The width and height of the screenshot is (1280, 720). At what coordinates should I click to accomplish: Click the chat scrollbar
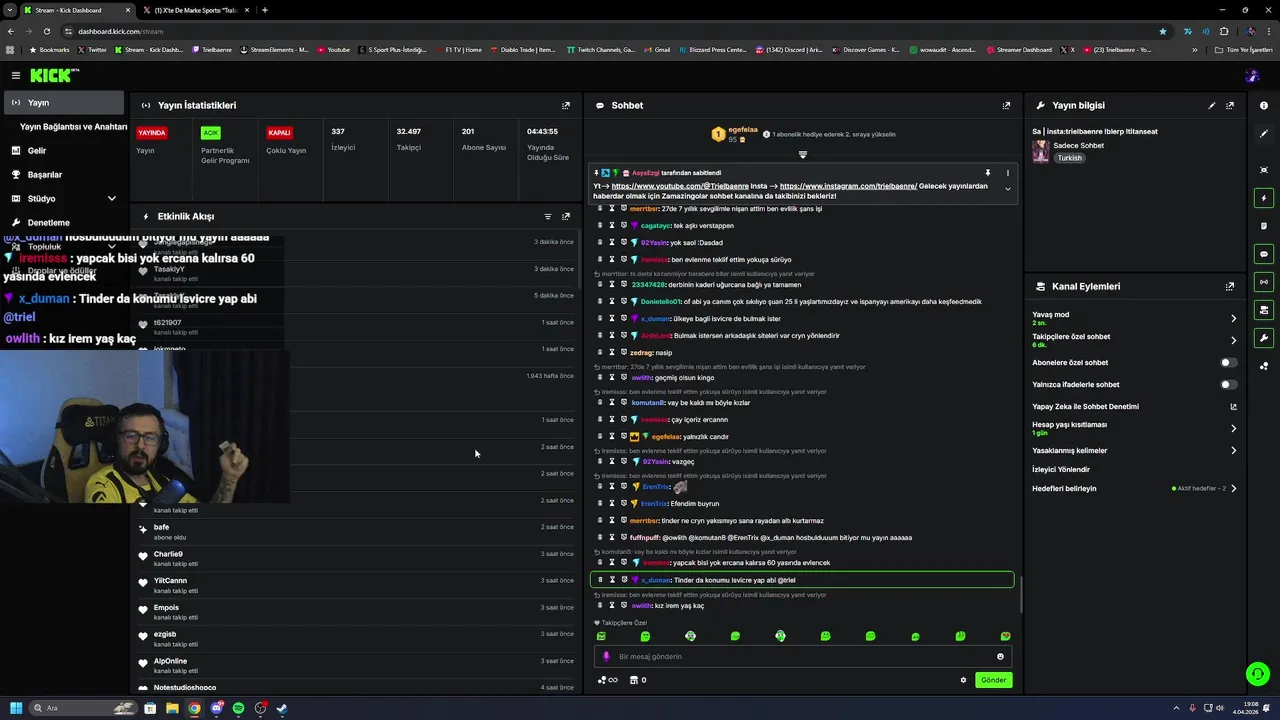(1020, 595)
